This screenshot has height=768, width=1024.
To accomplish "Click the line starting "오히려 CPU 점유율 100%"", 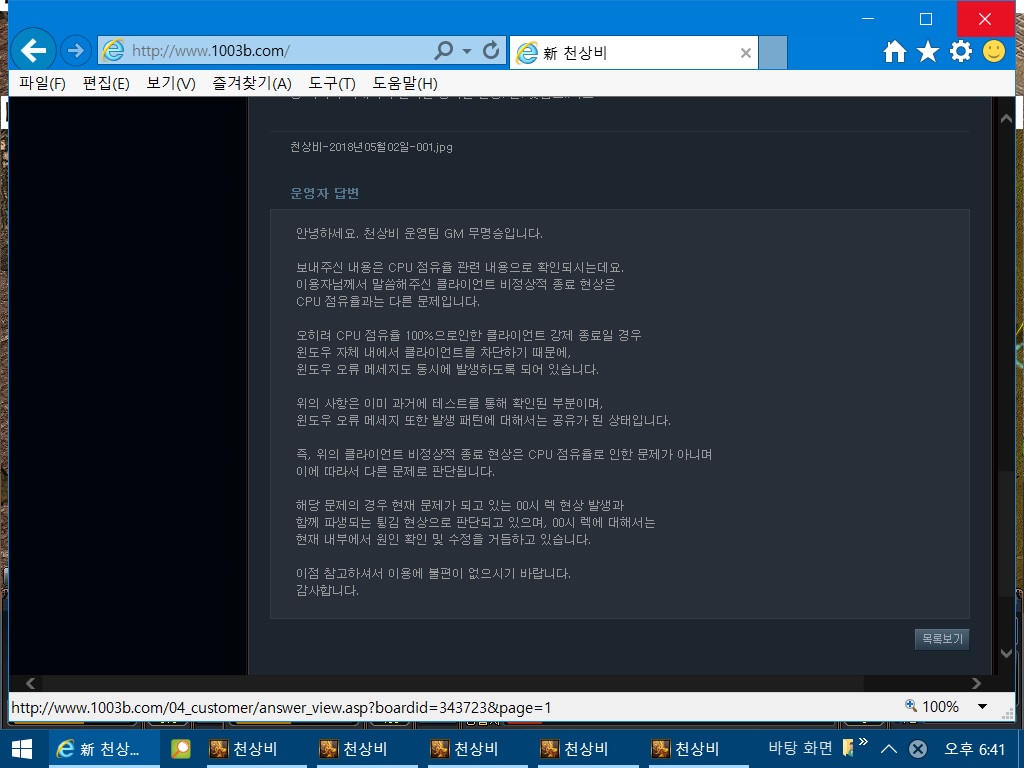I will 469,335.
